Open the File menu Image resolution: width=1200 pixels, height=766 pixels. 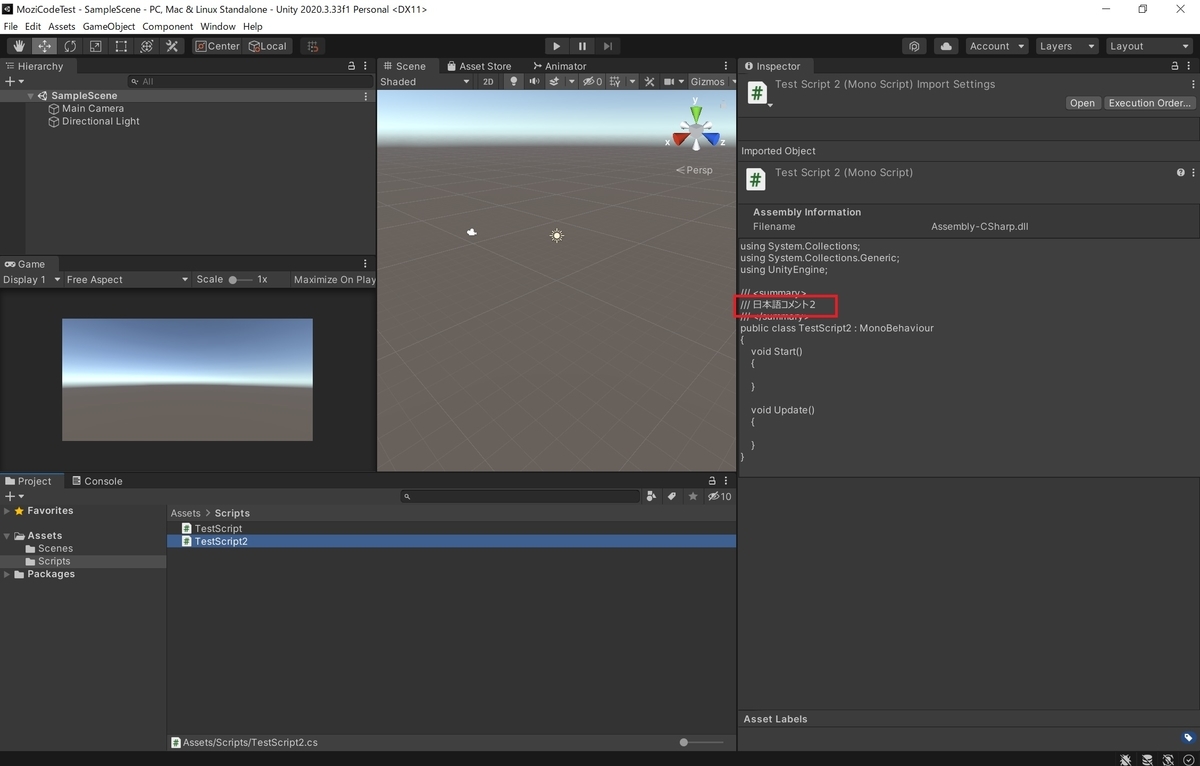11,26
